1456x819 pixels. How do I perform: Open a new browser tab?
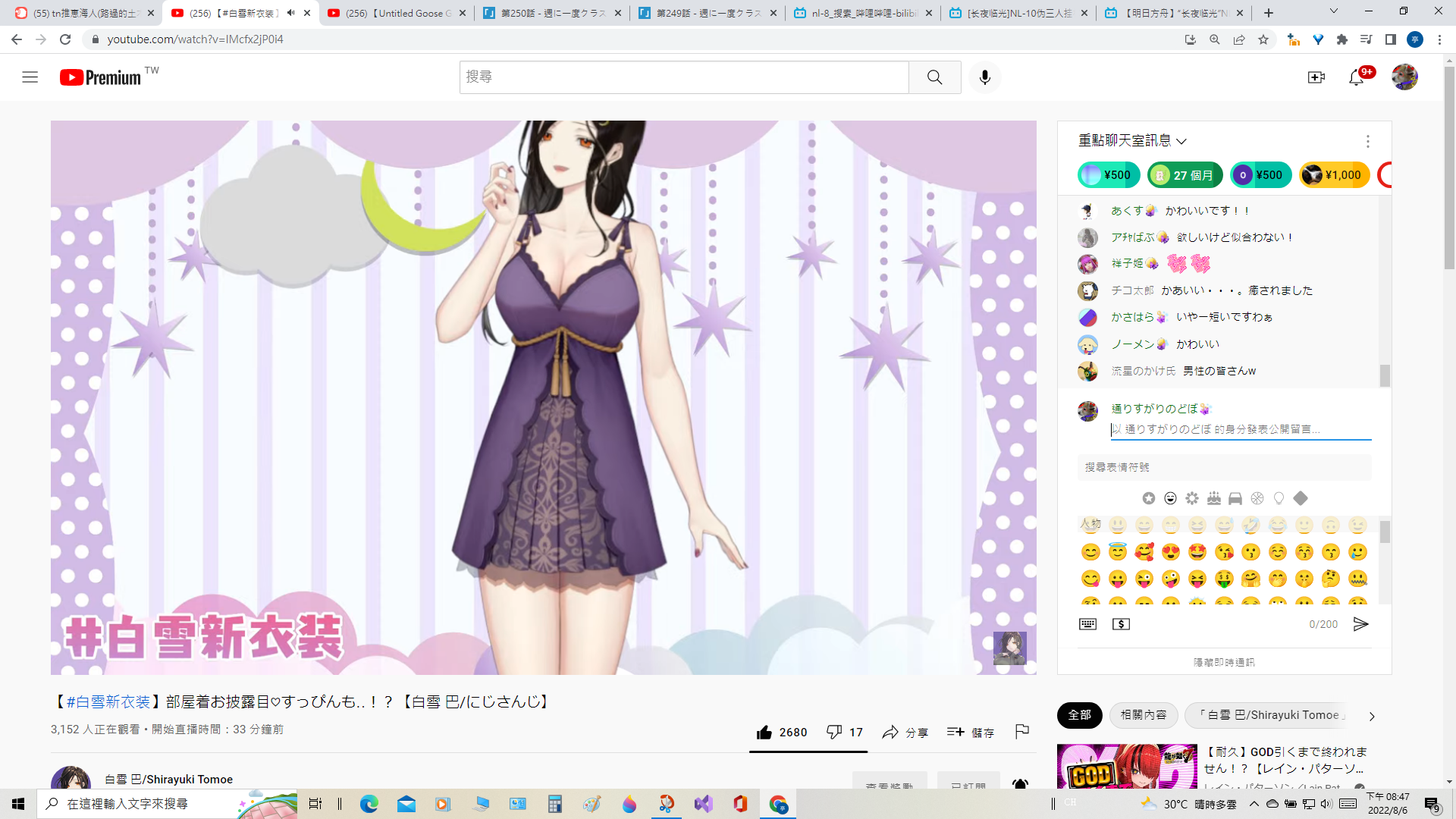[x=1269, y=13]
